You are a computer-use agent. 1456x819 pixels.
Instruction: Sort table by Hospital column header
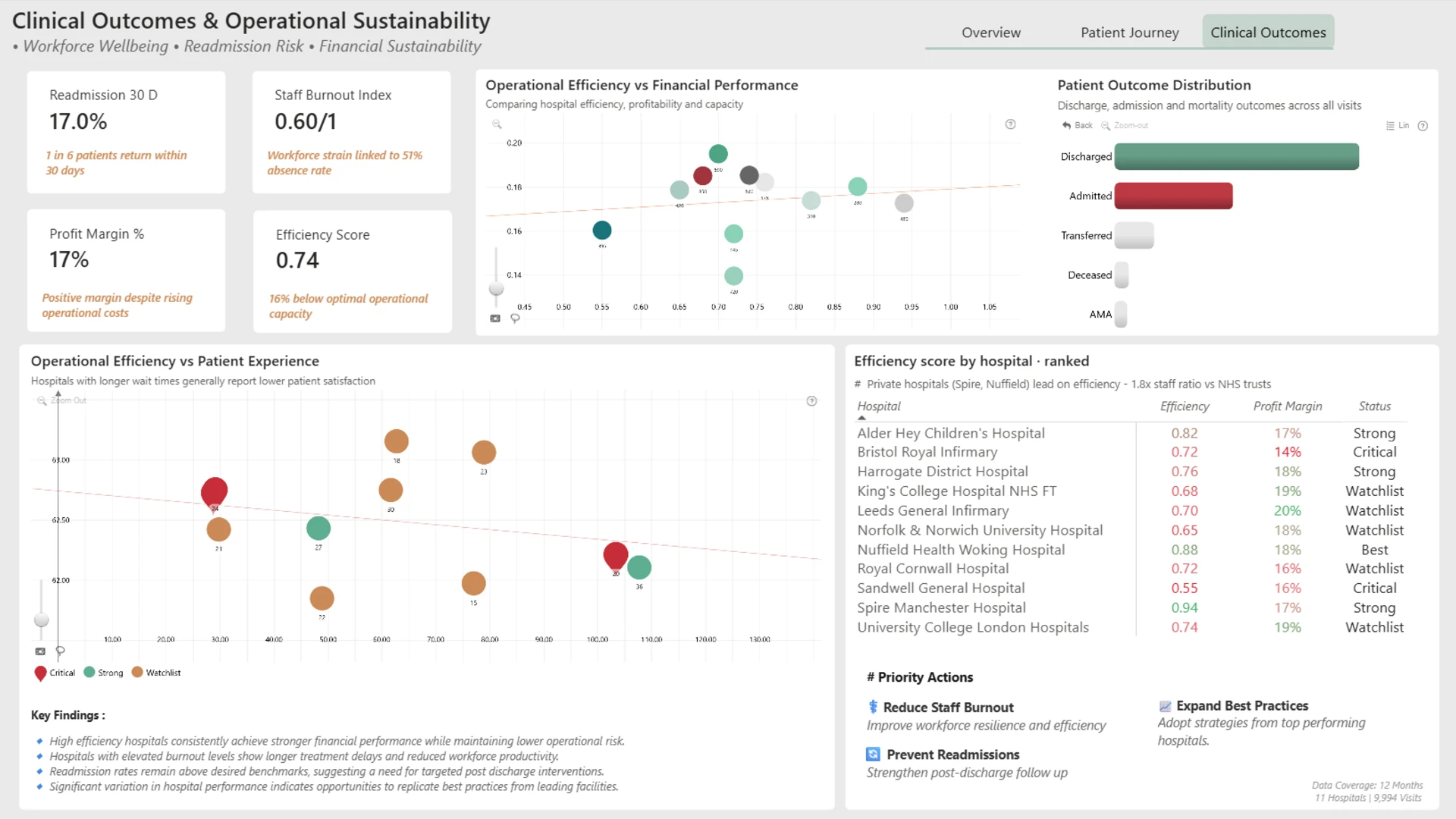click(879, 406)
